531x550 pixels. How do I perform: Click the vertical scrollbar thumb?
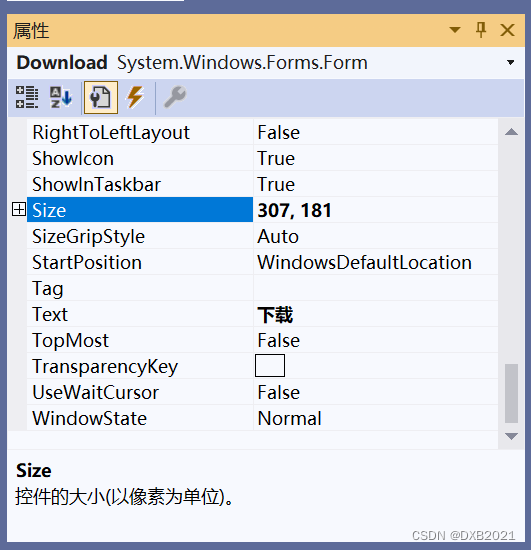[x=511, y=394]
